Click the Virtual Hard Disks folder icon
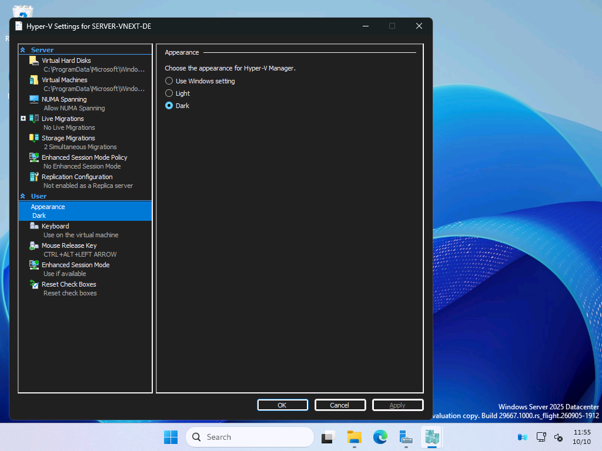Screen dimensions: 602x451 coord(34,61)
